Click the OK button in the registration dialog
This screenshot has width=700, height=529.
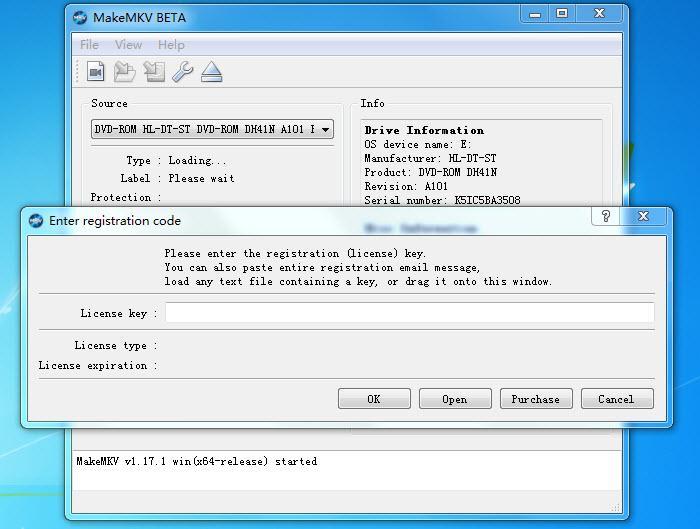[x=374, y=399]
